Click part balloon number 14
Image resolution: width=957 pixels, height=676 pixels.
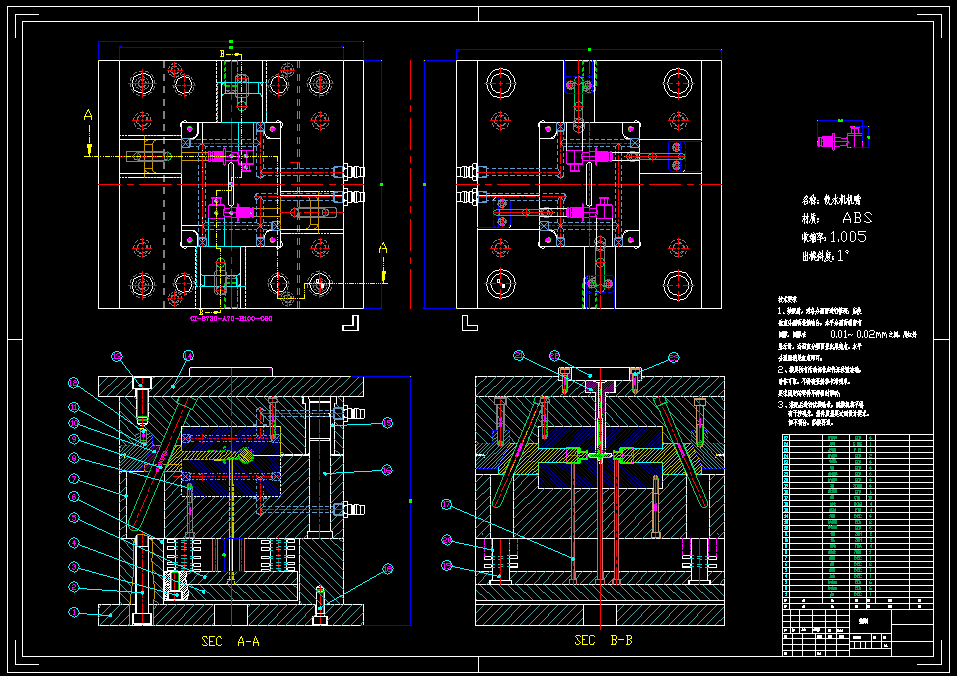(x=188, y=356)
